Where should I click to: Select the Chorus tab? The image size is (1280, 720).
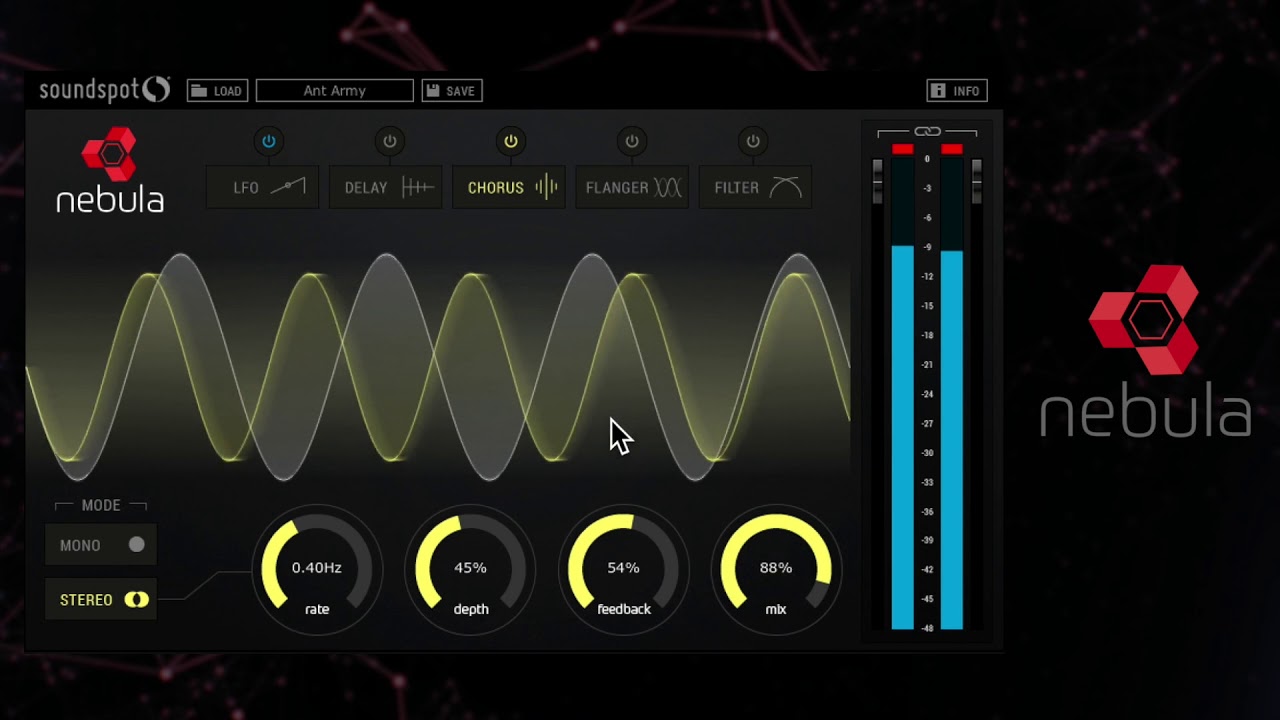(x=509, y=188)
